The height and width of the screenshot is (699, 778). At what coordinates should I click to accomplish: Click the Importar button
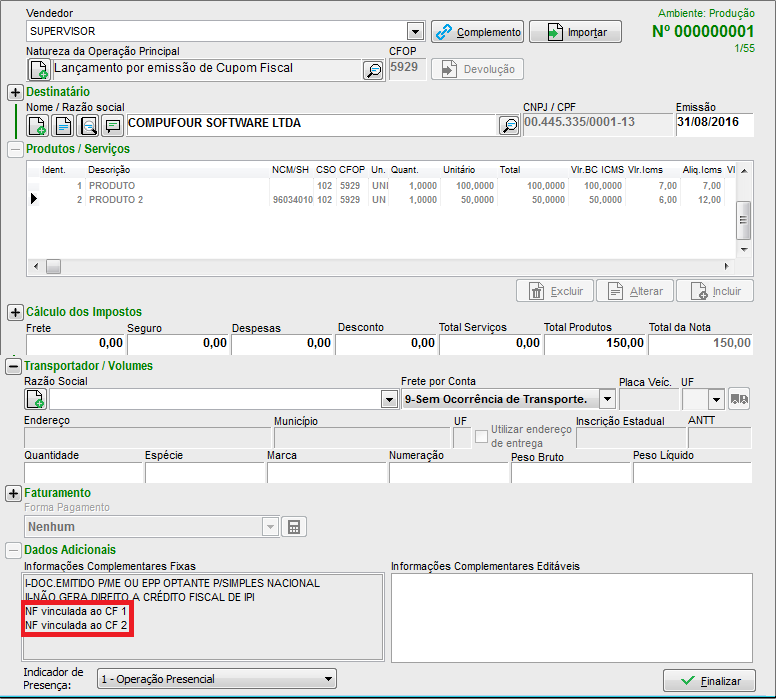(575, 32)
